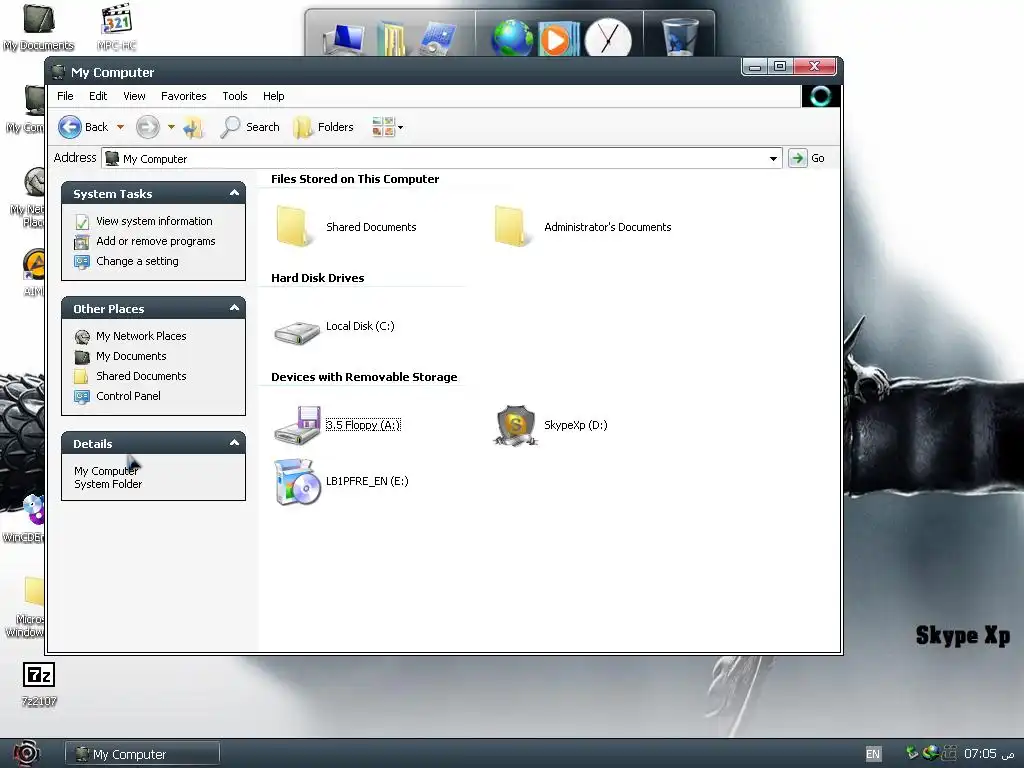This screenshot has width=1024, height=768.
Task: Click the My Computer address field
Action: (441, 158)
